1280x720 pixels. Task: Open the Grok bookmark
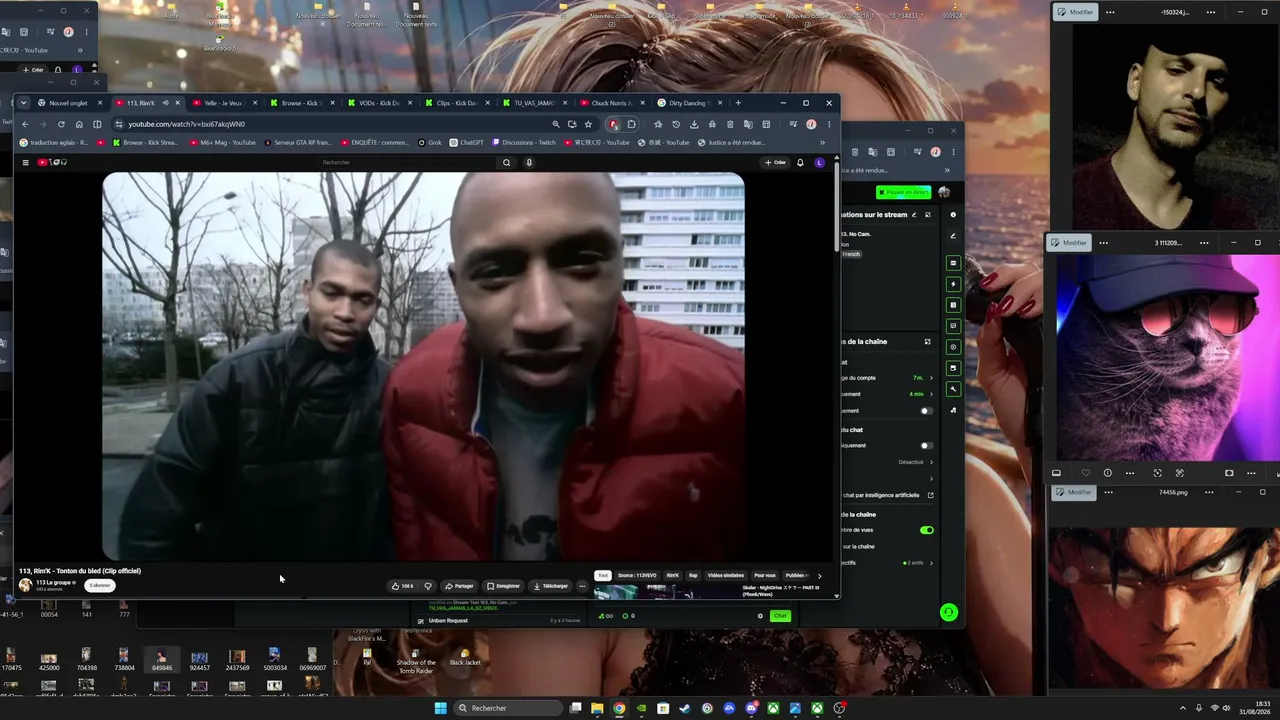pos(430,142)
